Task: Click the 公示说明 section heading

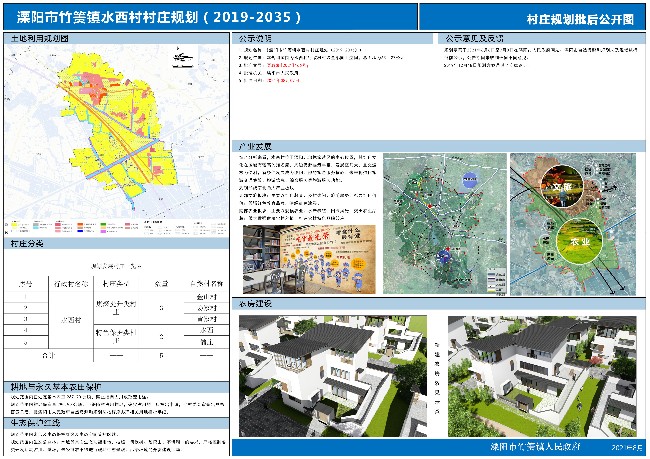Action: click(x=255, y=39)
